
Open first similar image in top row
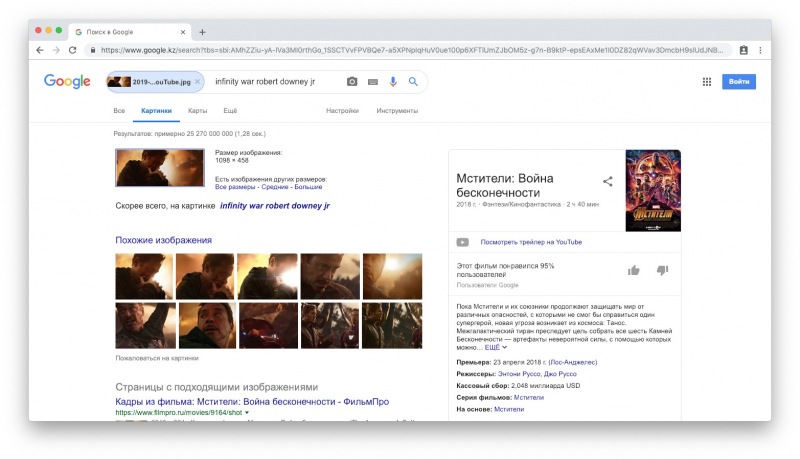click(x=144, y=276)
